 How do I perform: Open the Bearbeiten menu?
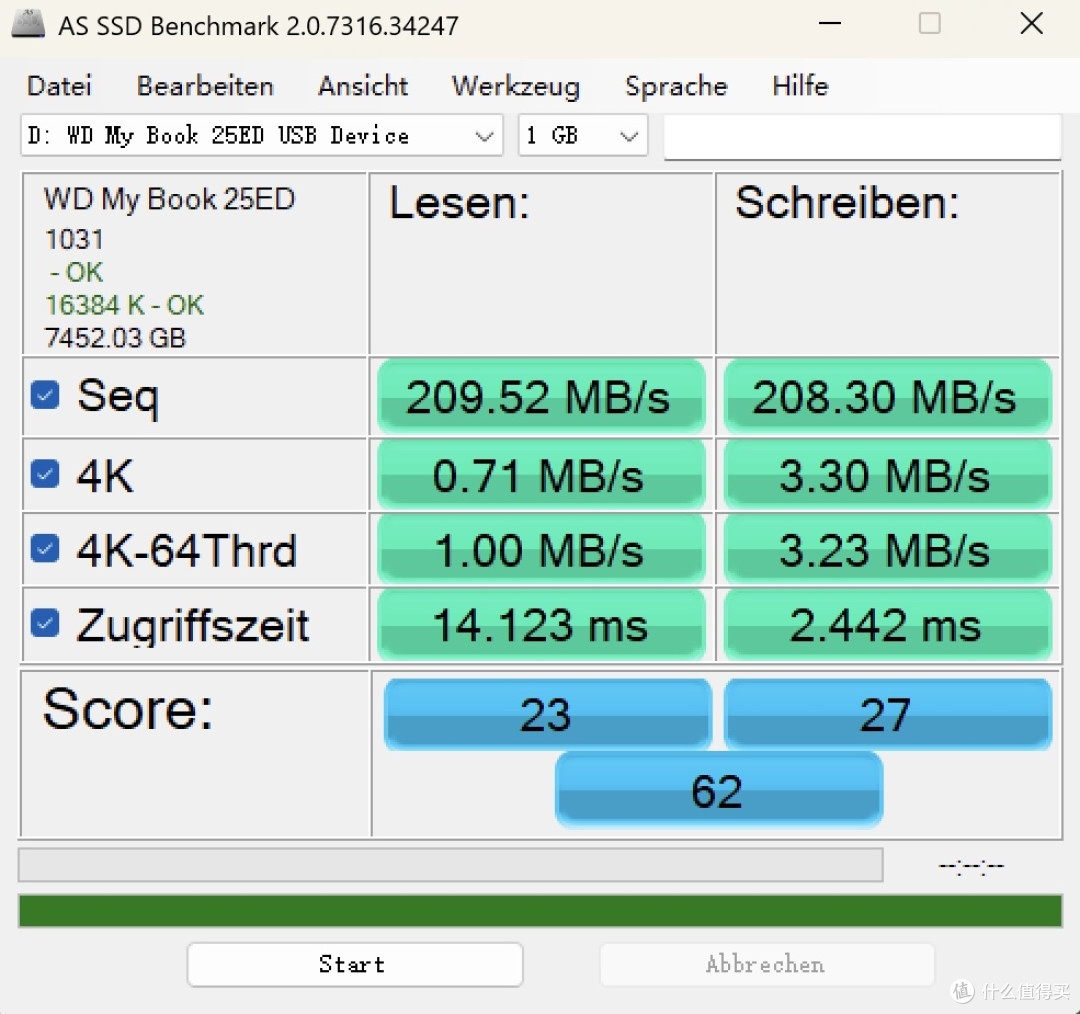[205, 86]
